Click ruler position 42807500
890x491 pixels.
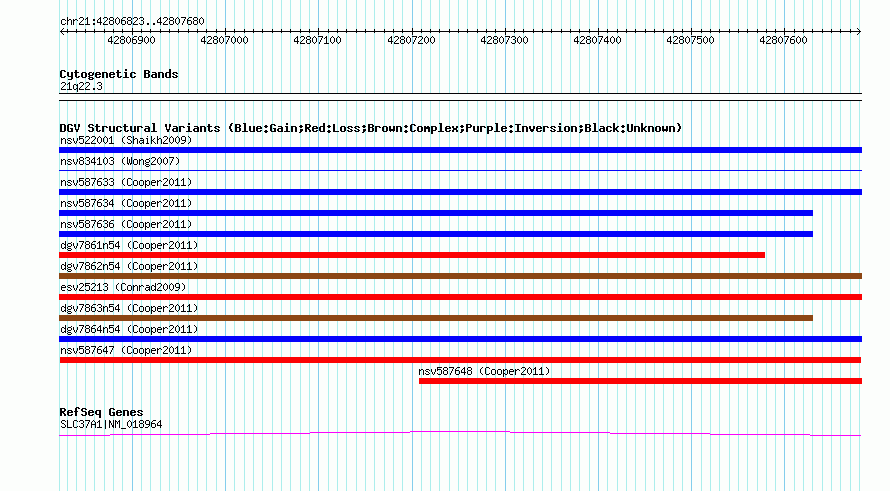point(690,40)
